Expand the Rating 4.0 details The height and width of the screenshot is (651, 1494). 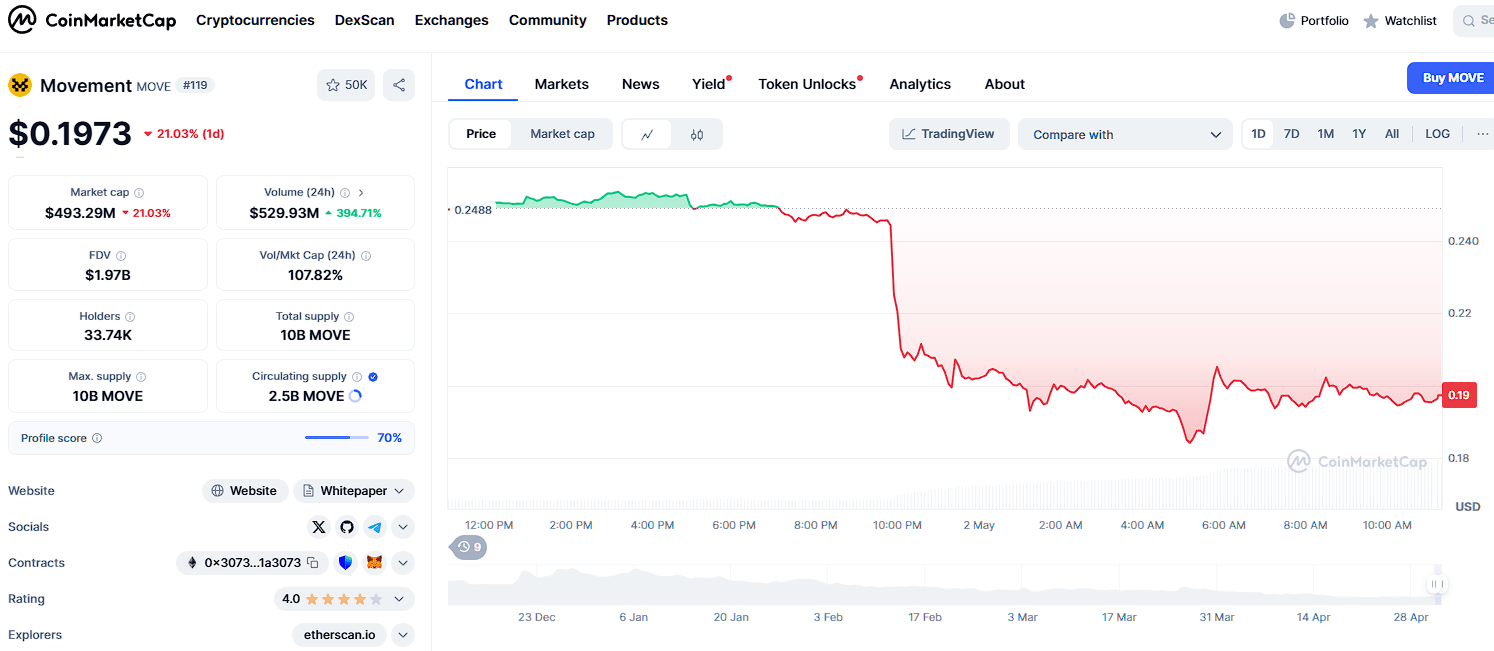point(399,599)
